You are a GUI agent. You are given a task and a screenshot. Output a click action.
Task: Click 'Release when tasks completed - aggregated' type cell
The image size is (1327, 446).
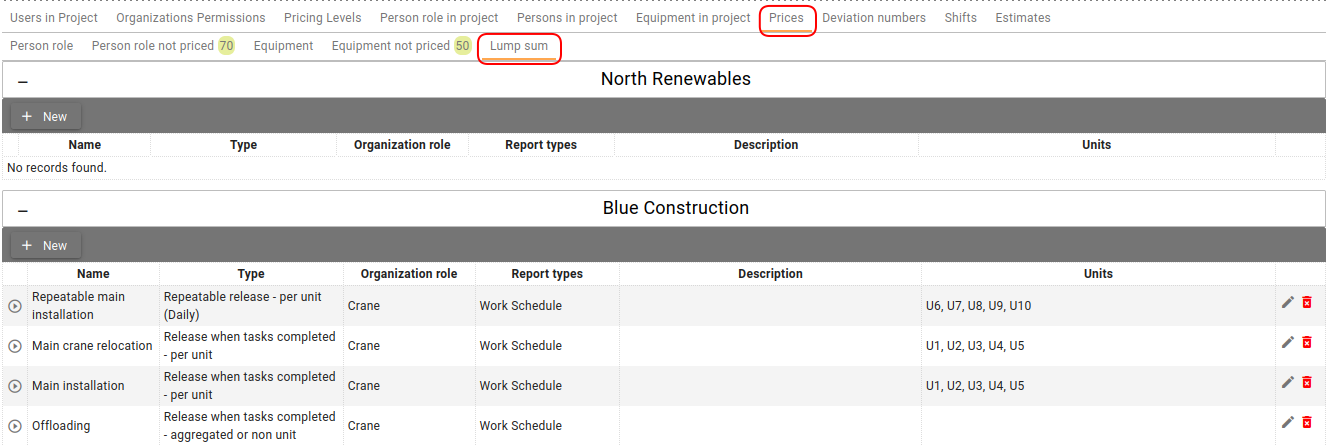[251, 426]
